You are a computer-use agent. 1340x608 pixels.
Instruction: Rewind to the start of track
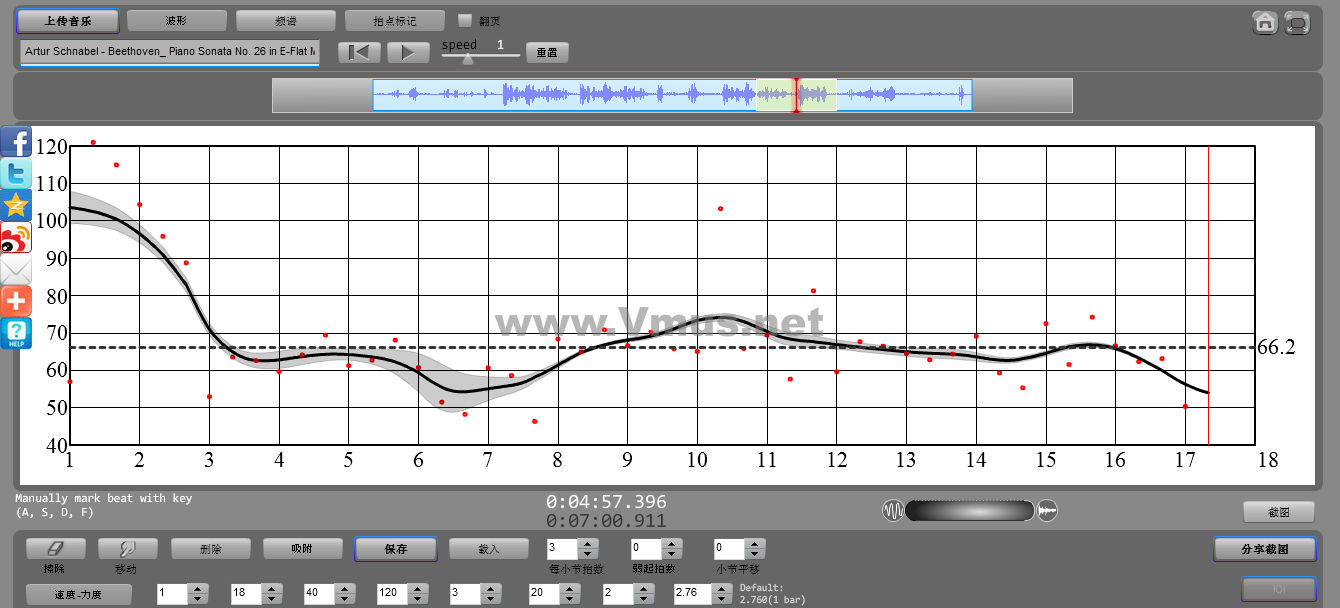pos(359,52)
